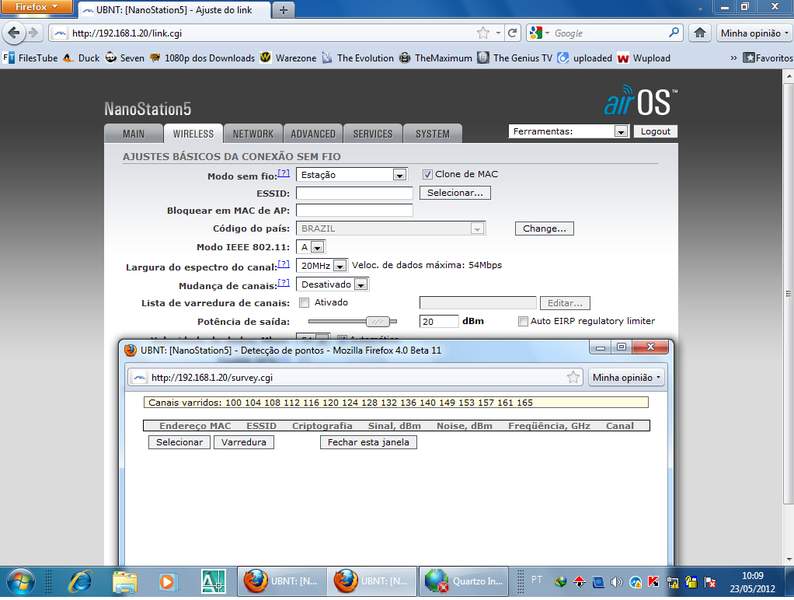Enable Auto EIRP regulatory limiter checkbox
794x600 pixels.
point(523,321)
